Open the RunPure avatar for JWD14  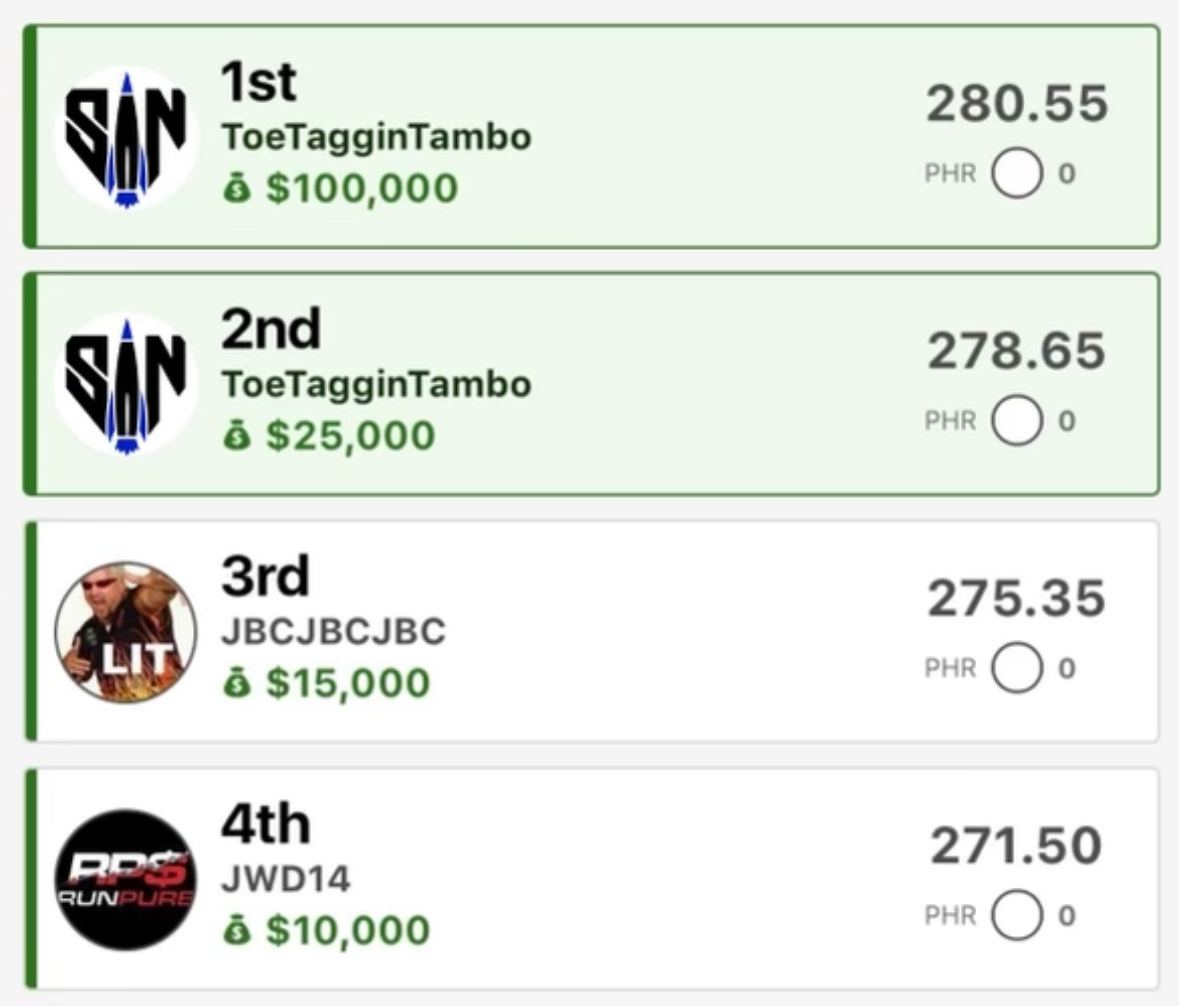click(125, 880)
